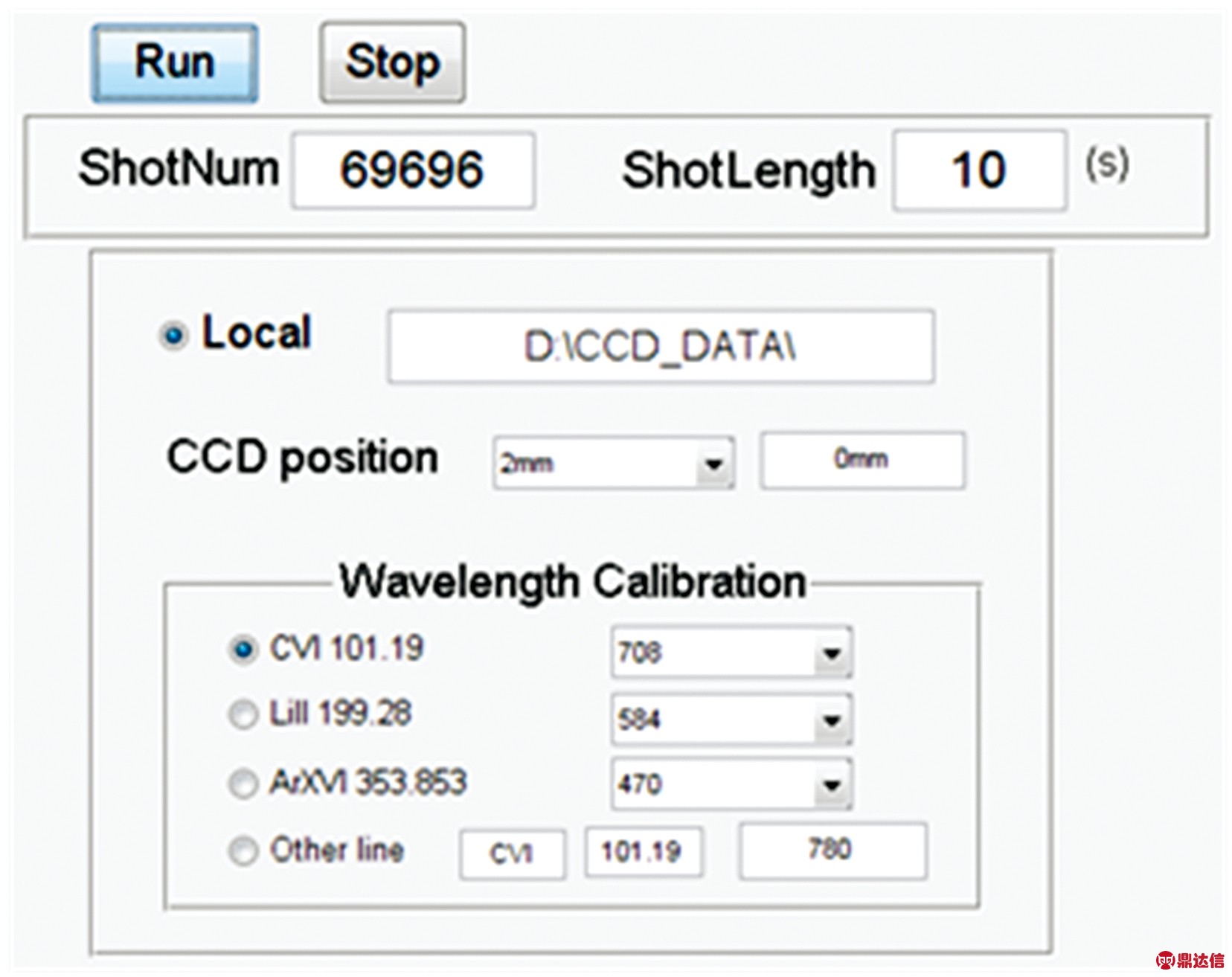
Task: Select the Local radio option
Action: pyautogui.click(x=173, y=336)
